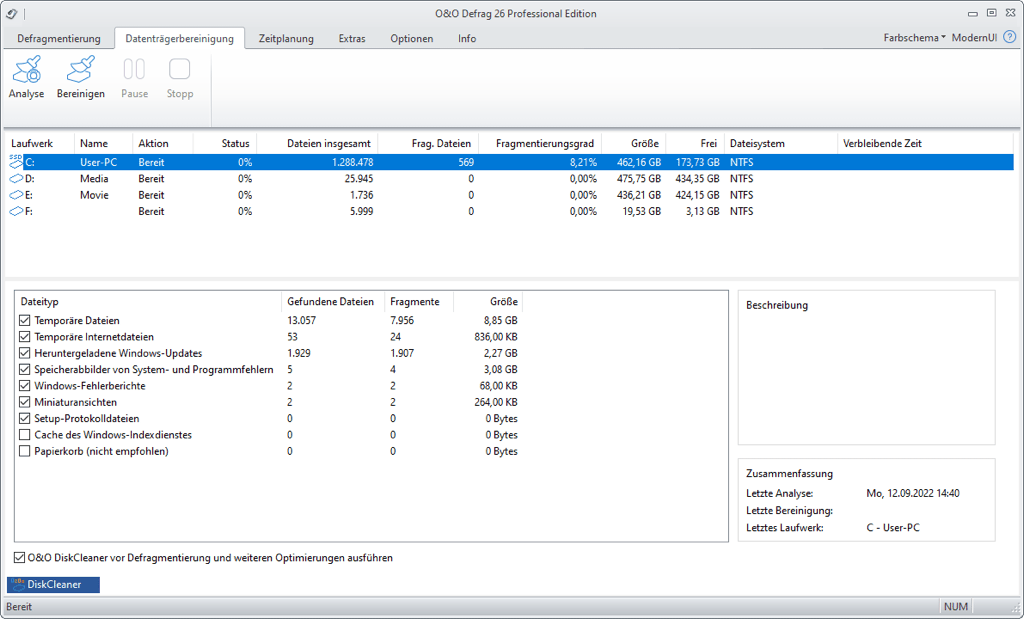The height and width of the screenshot is (619, 1024).
Task: Click the Verbleibende Zeit column header
Action: pos(925,143)
